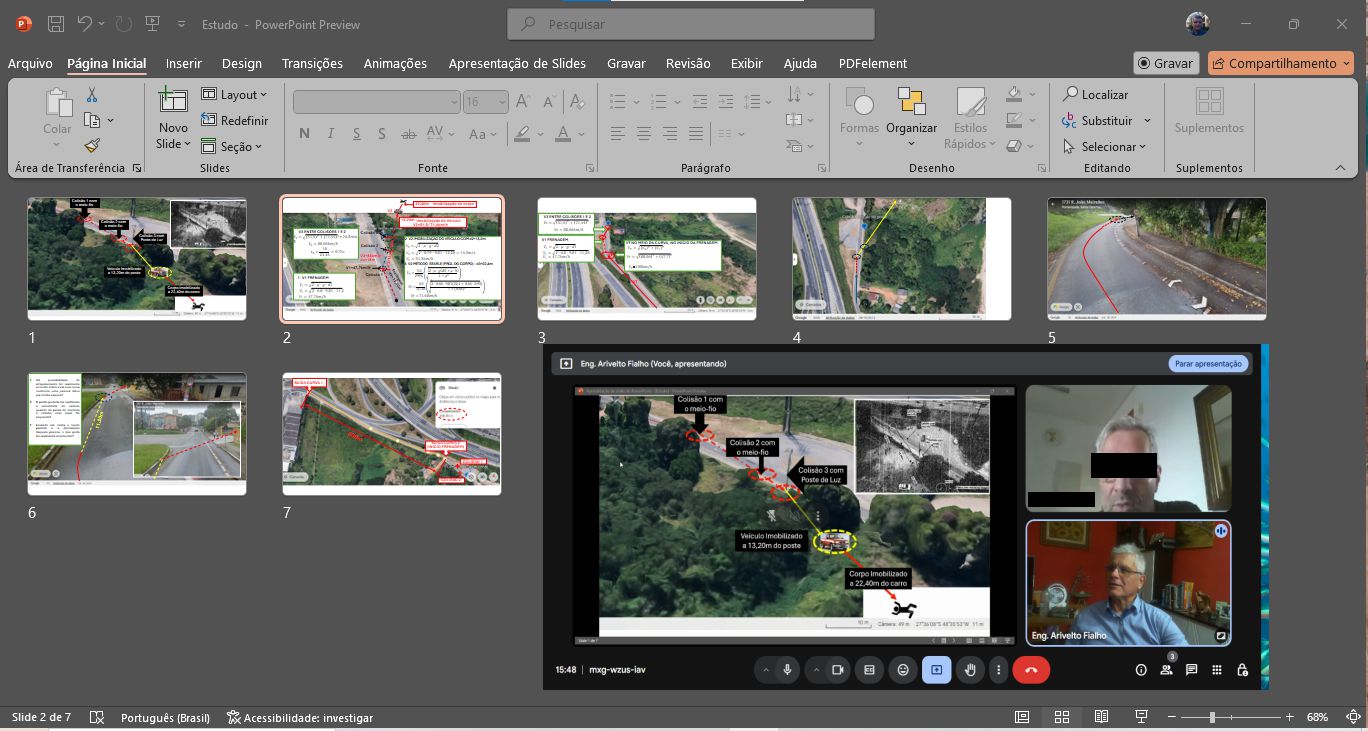
Task: Open the meeting chat icon
Action: 1191,670
